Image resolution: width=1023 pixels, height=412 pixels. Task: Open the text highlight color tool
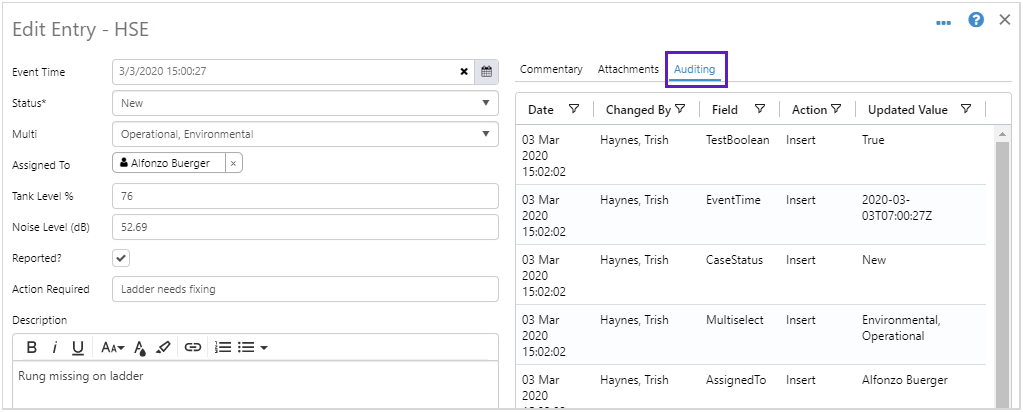point(140,348)
